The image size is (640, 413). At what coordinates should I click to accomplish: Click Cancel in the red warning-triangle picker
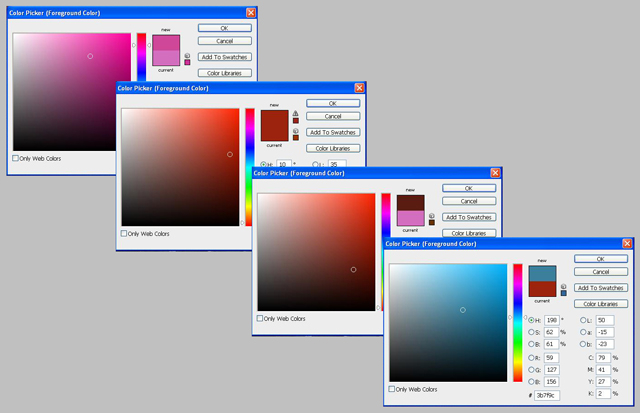[x=333, y=116]
